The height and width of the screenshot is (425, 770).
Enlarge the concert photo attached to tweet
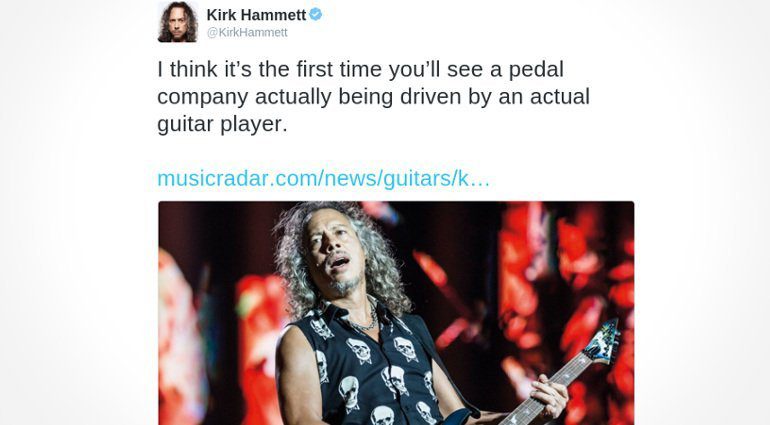coord(396,313)
